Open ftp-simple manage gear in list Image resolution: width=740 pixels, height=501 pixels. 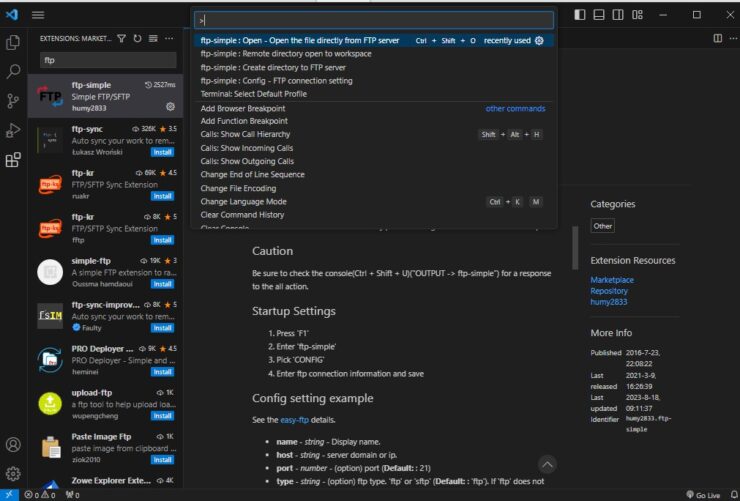point(170,107)
